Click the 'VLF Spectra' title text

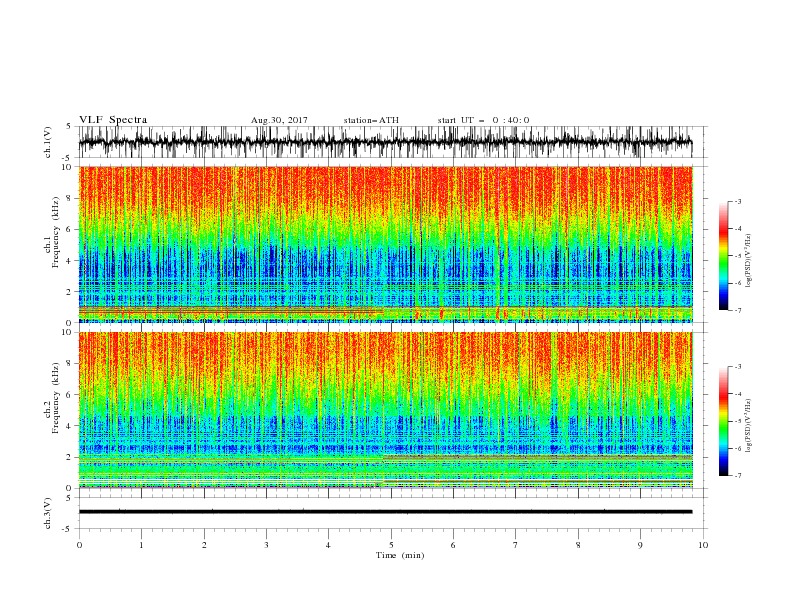click(113, 120)
